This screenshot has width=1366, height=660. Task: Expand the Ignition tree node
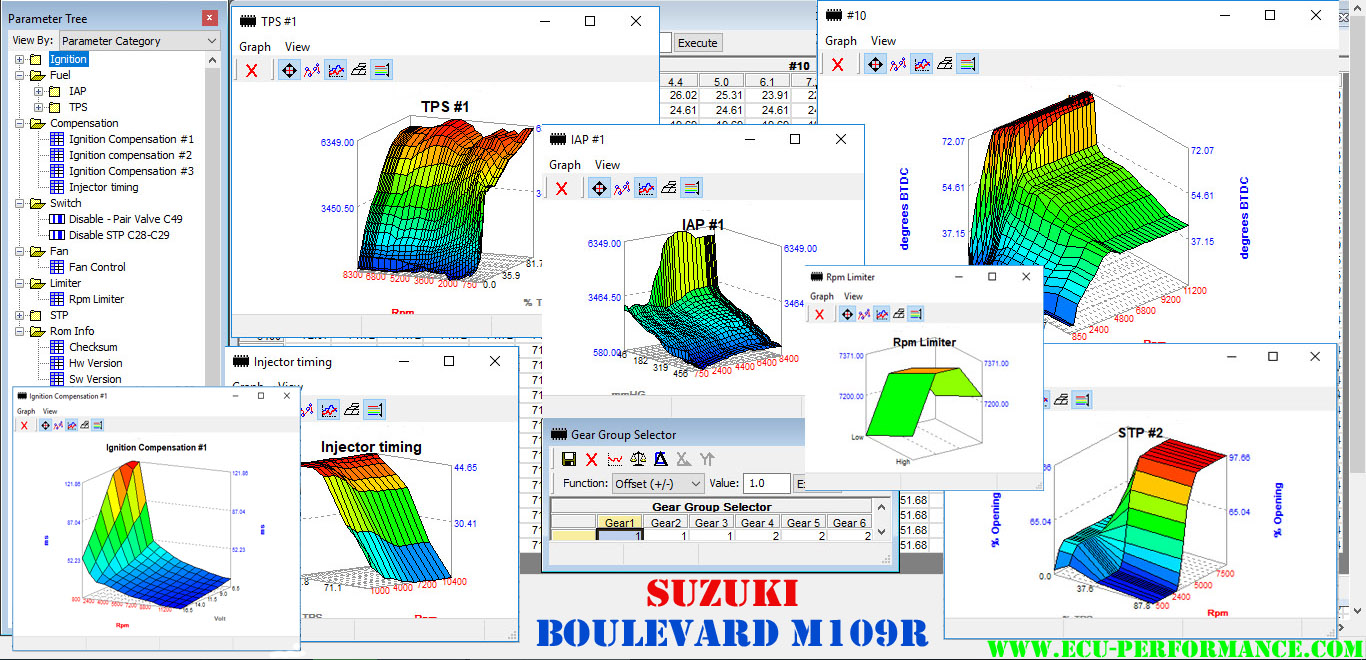20,59
